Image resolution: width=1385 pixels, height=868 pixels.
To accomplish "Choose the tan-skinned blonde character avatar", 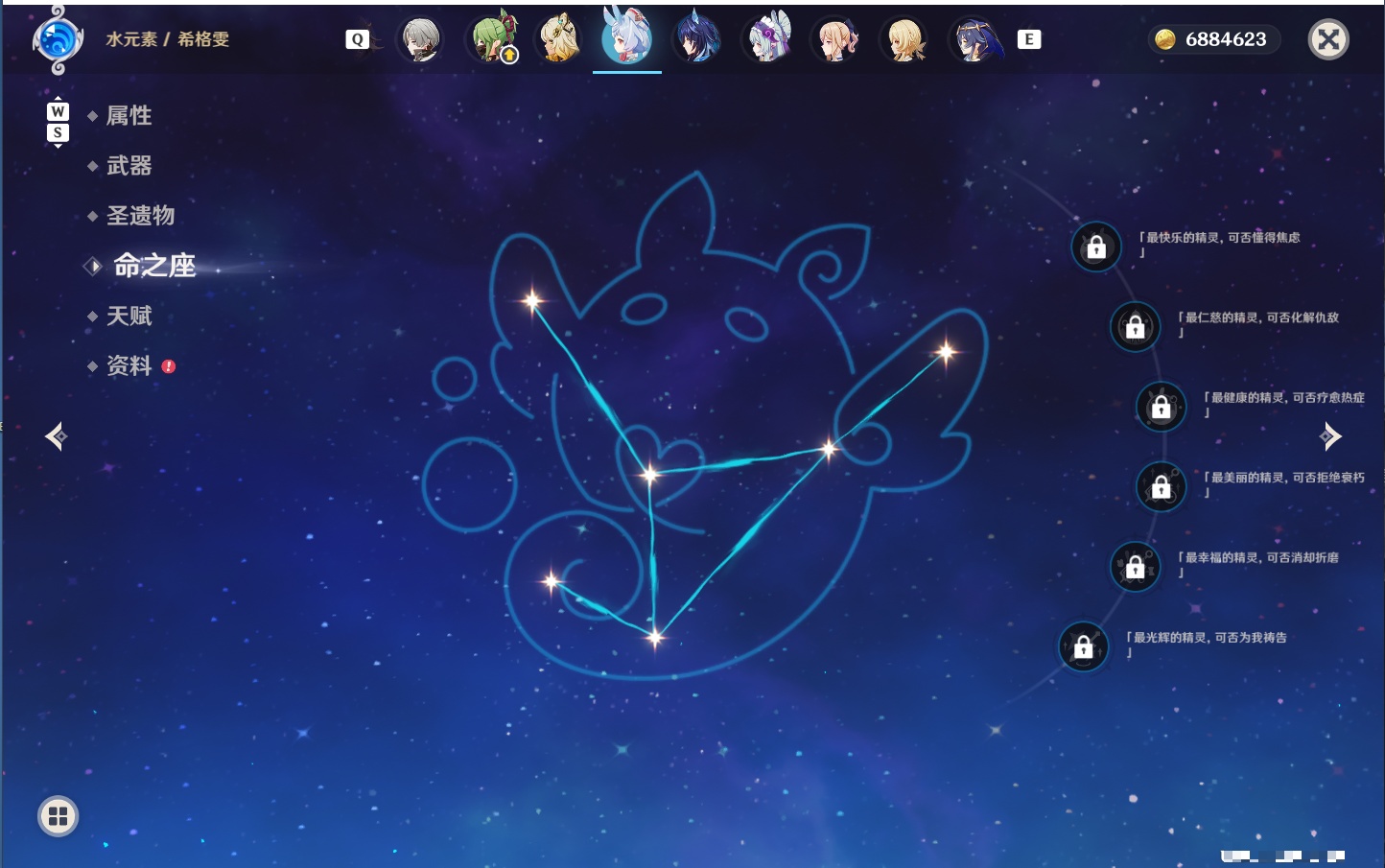I will click(x=559, y=39).
